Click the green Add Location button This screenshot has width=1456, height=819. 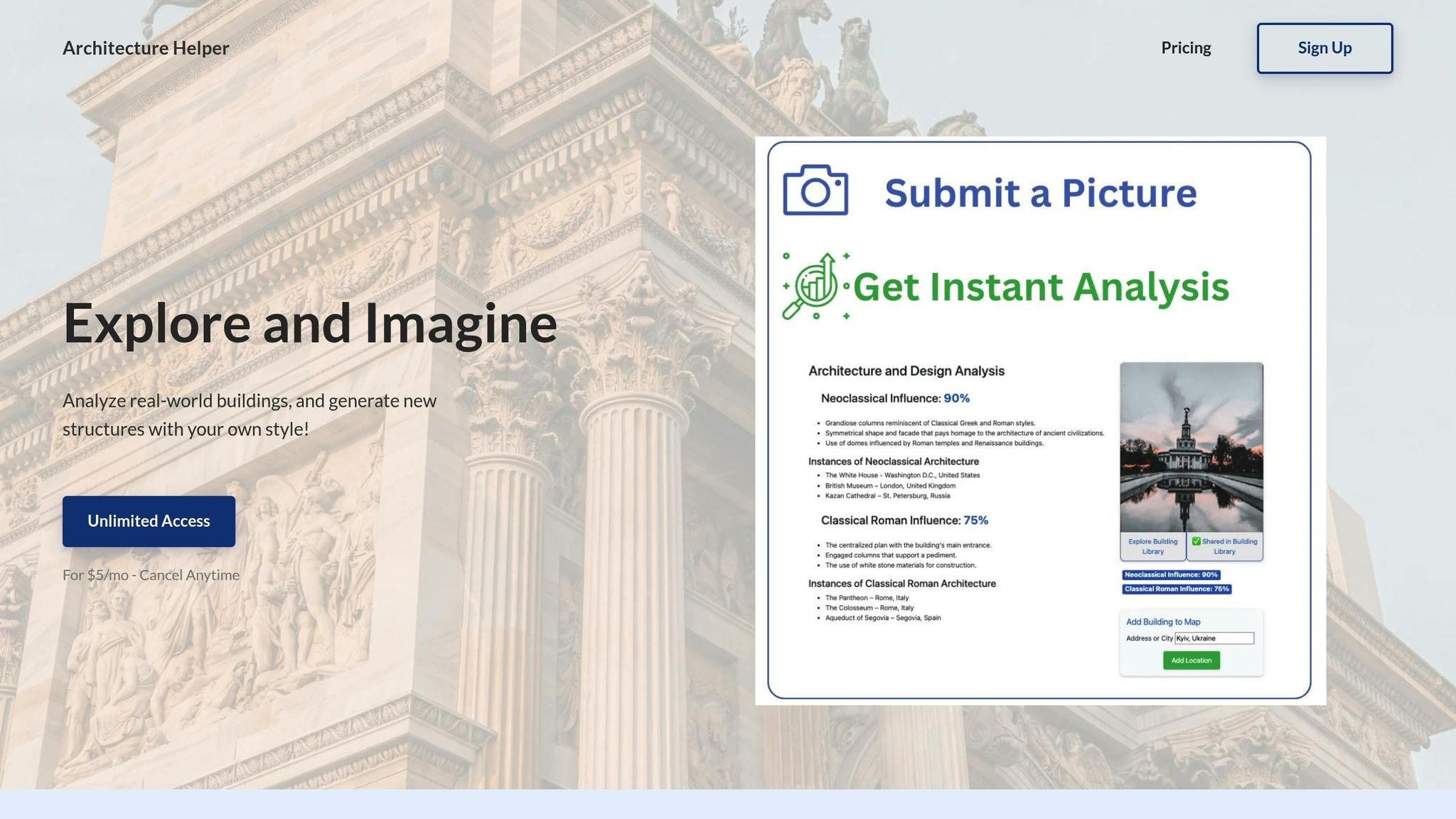[x=1192, y=660]
